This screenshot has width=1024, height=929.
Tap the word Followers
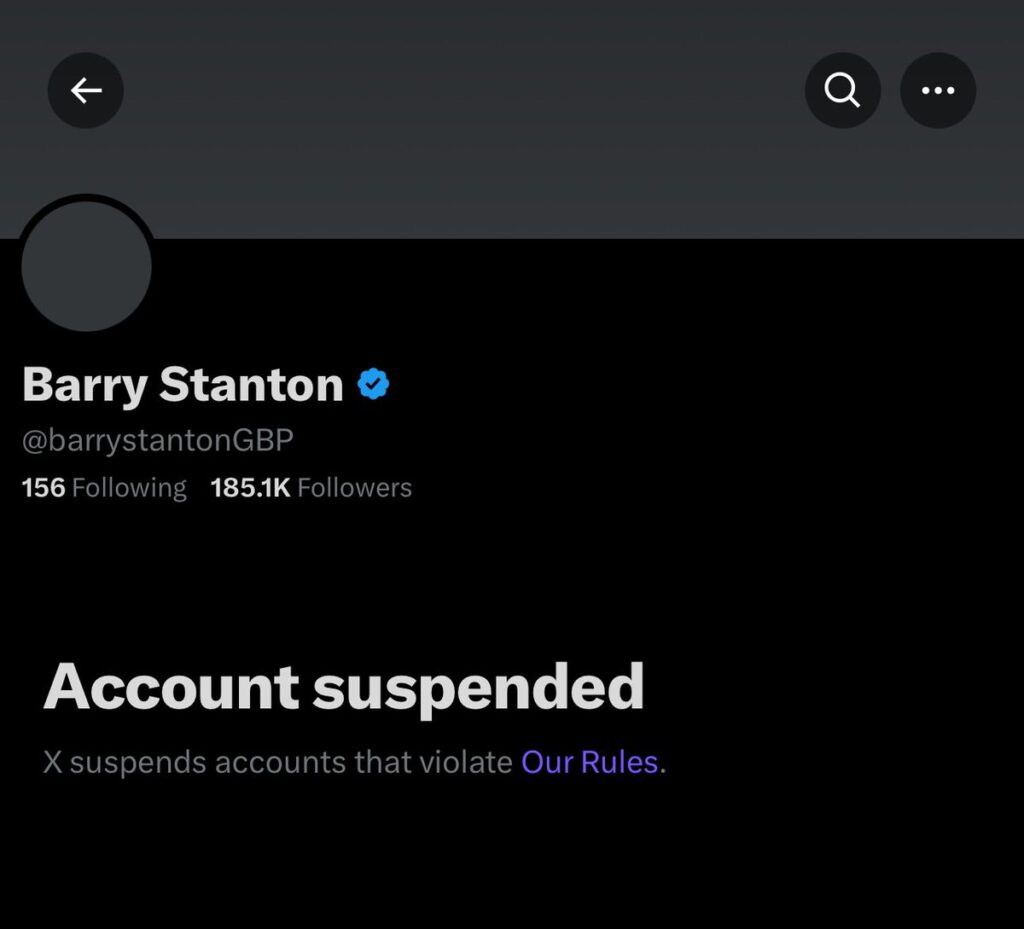[355, 488]
